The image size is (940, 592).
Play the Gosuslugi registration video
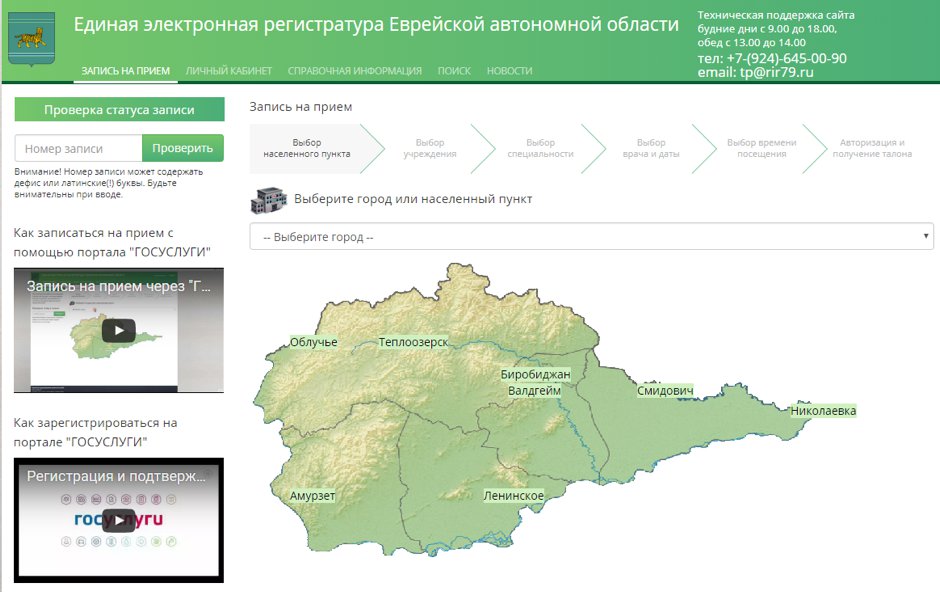pos(118,520)
